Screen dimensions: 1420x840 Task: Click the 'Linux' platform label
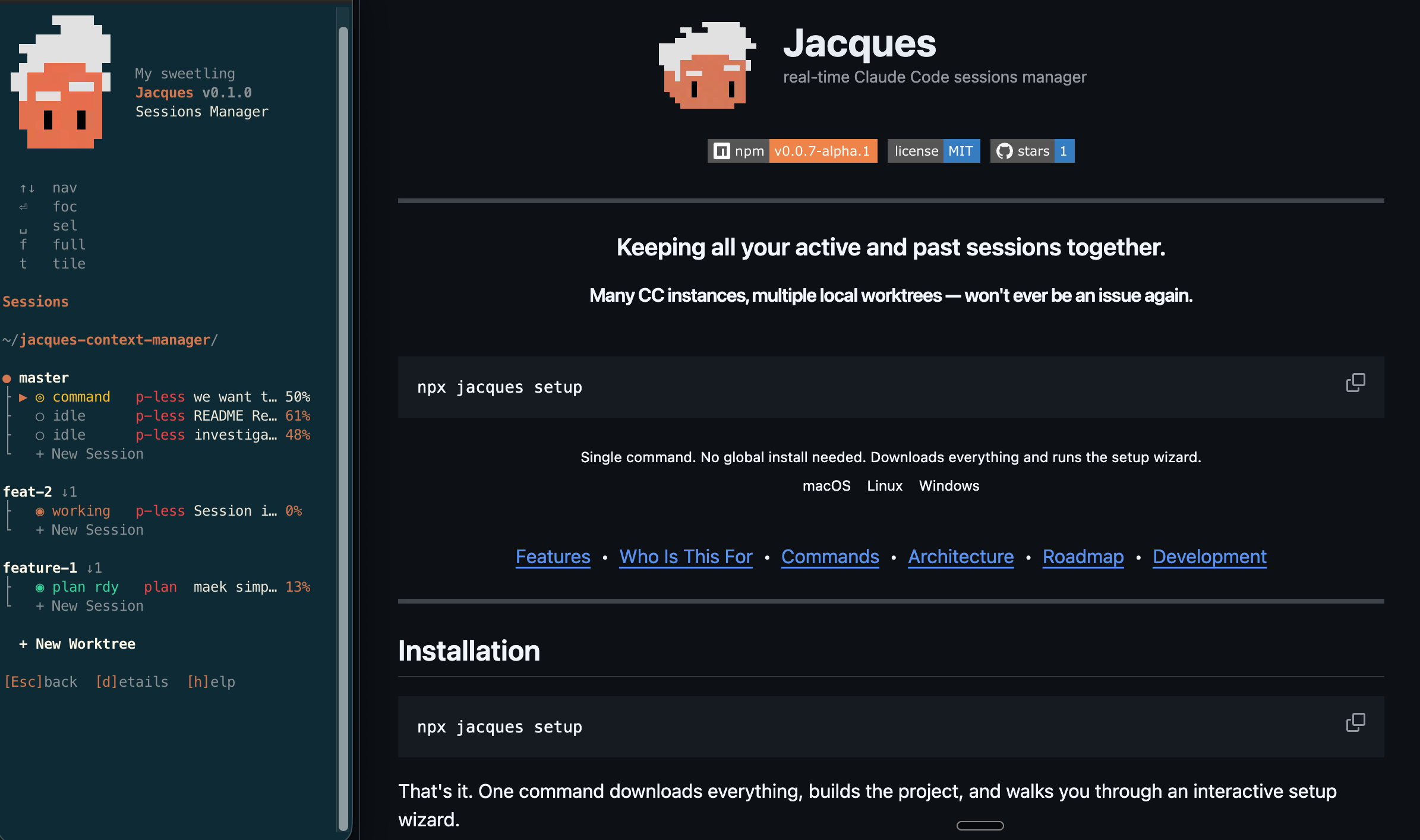tap(885, 486)
